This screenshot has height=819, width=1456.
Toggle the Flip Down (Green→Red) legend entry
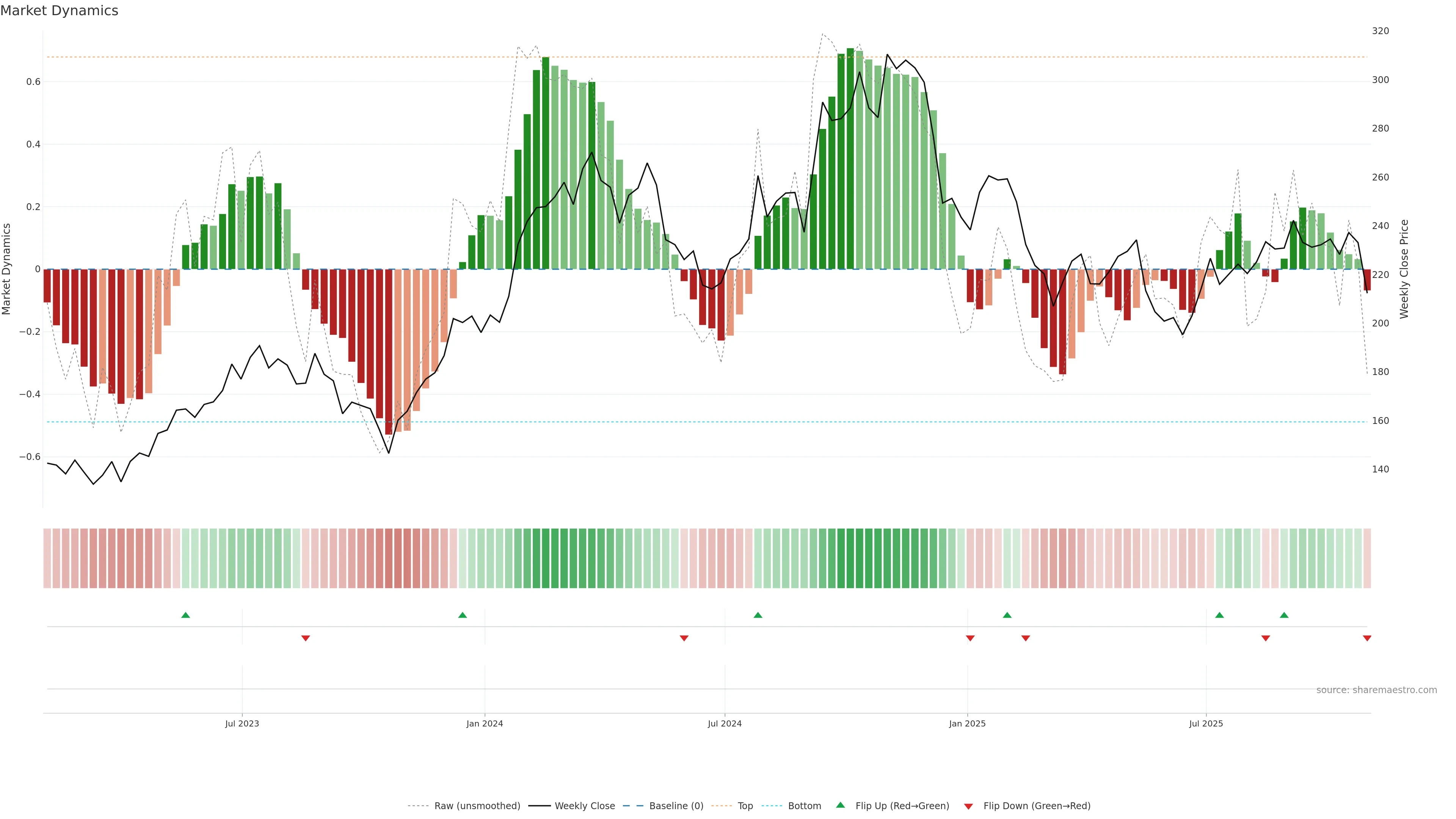(x=1037, y=806)
